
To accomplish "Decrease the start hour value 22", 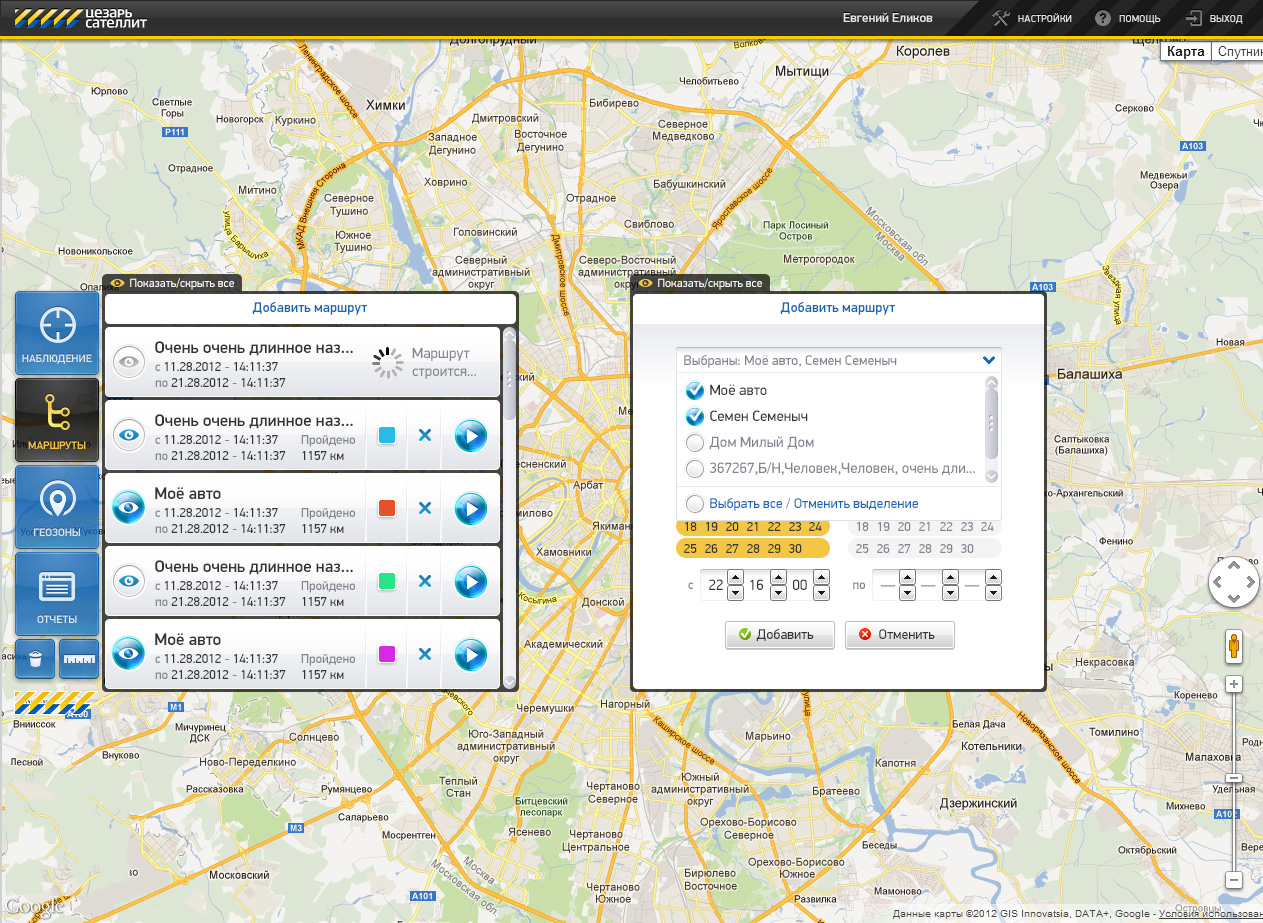I will [736, 593].
